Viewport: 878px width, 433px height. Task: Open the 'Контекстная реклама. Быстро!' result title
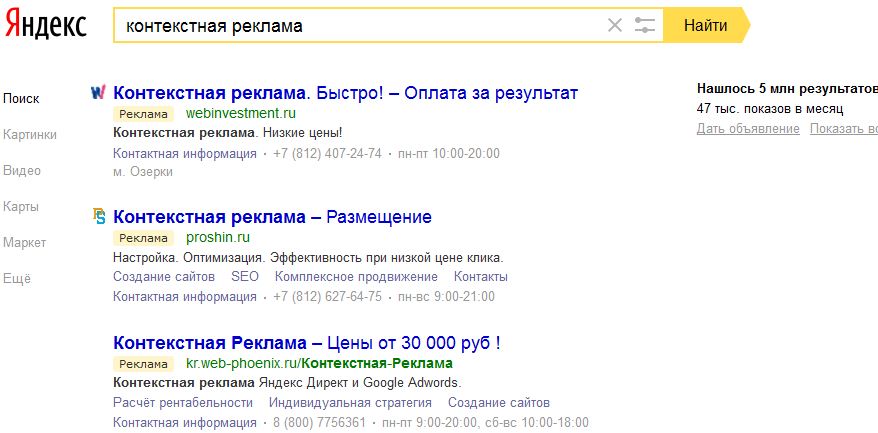pos(346,93)
